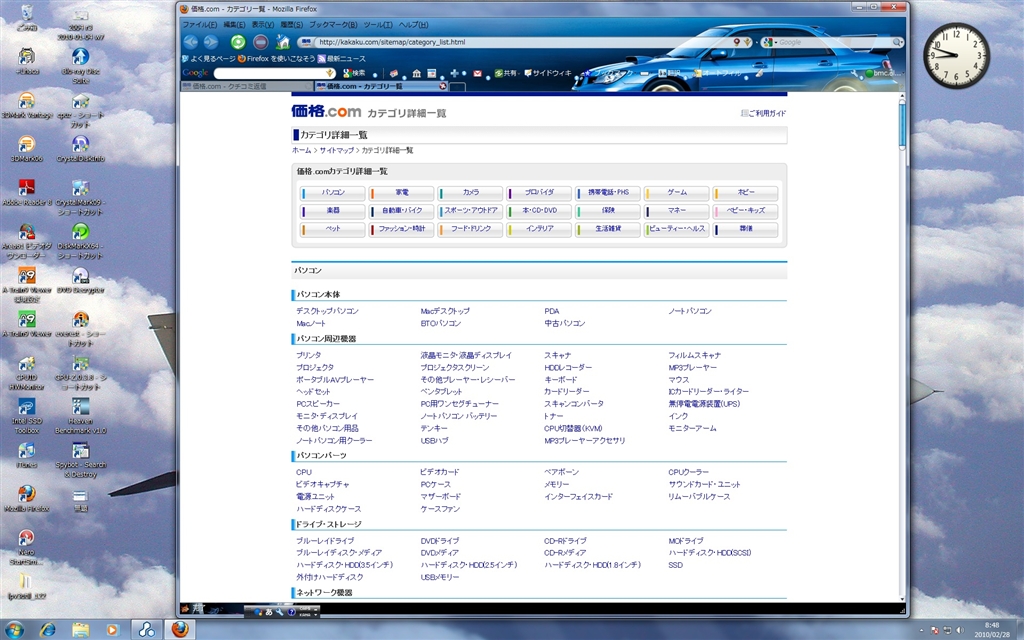Open Adobe Reader 8 desktop icon

pyautogui.click(x=27, y=190)
